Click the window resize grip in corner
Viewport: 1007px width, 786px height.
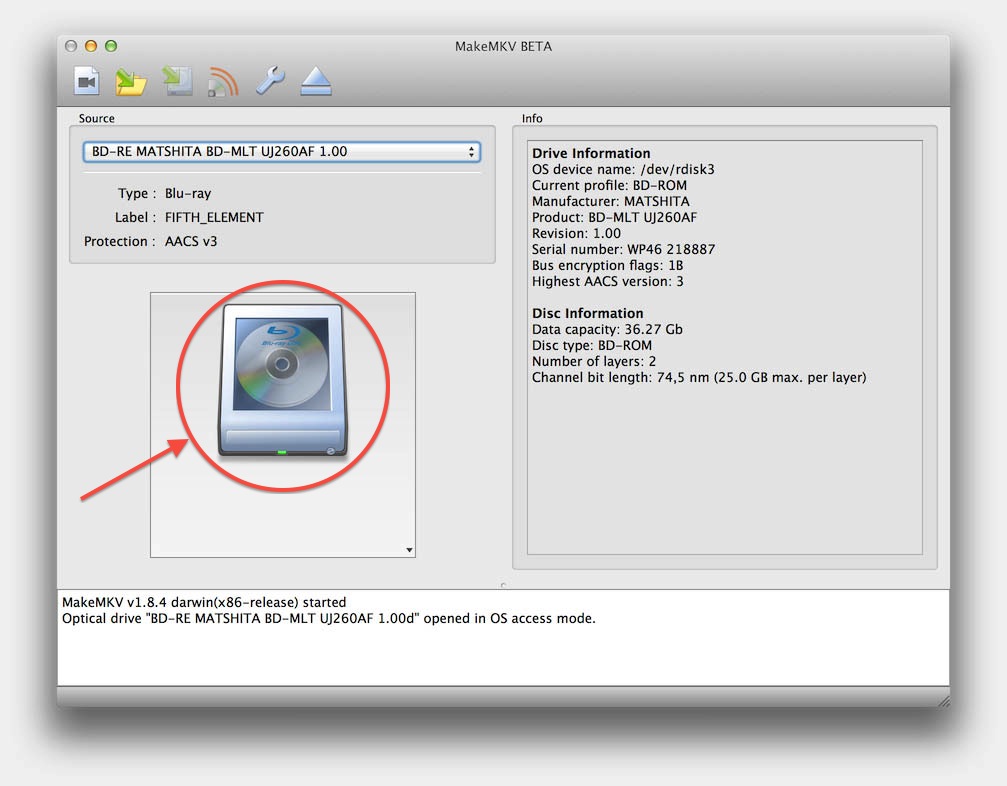(943, 701)
